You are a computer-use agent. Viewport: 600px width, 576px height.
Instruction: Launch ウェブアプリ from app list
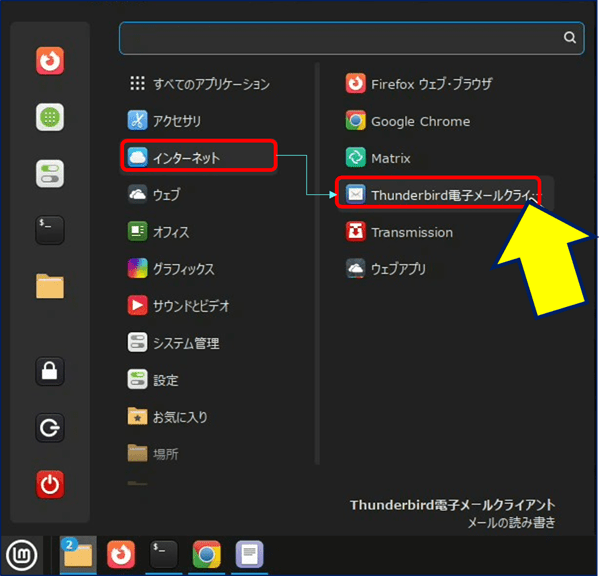click(x=446, y=269)
